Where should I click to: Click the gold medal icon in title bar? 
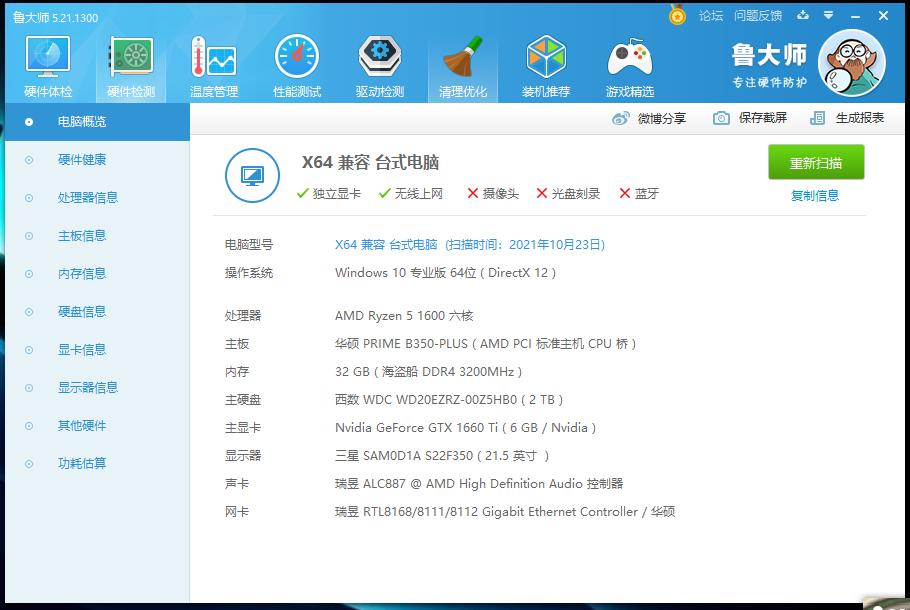point(677,15)
